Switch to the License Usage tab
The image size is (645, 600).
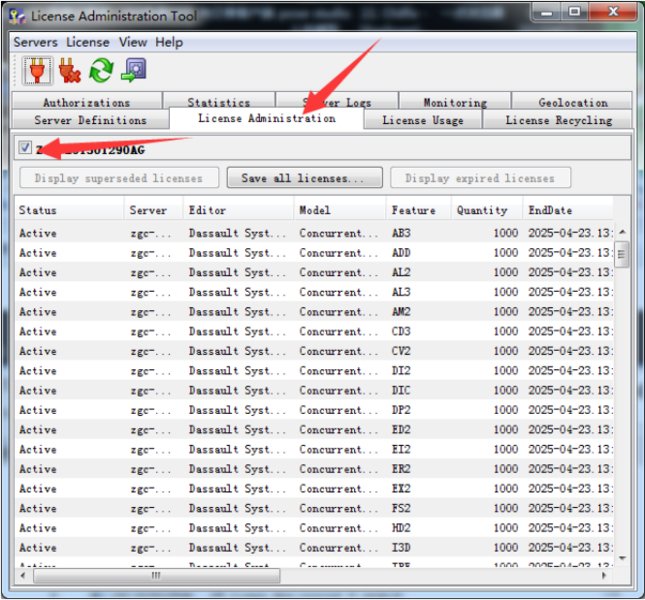pyautogui.click(x=422, y=120)
